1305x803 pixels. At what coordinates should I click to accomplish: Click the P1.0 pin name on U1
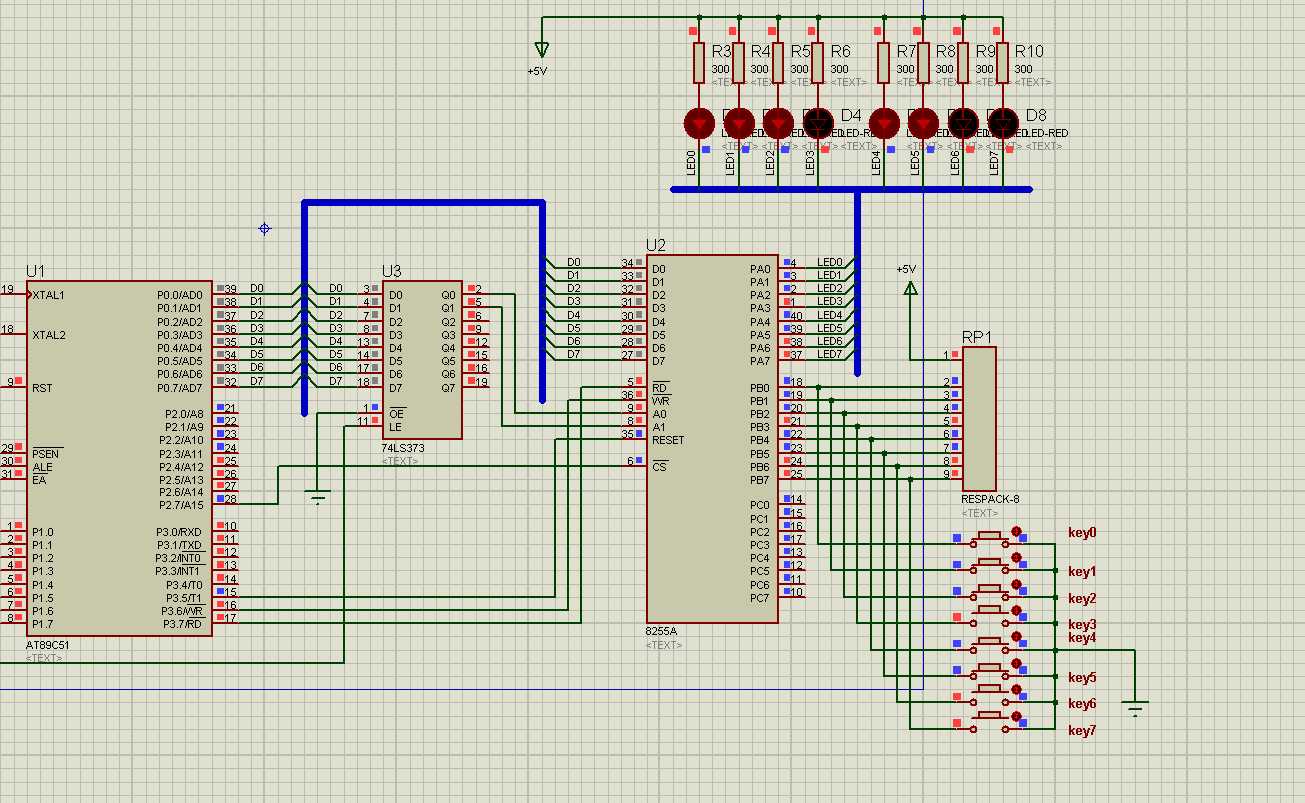click(x=42, y=532)
